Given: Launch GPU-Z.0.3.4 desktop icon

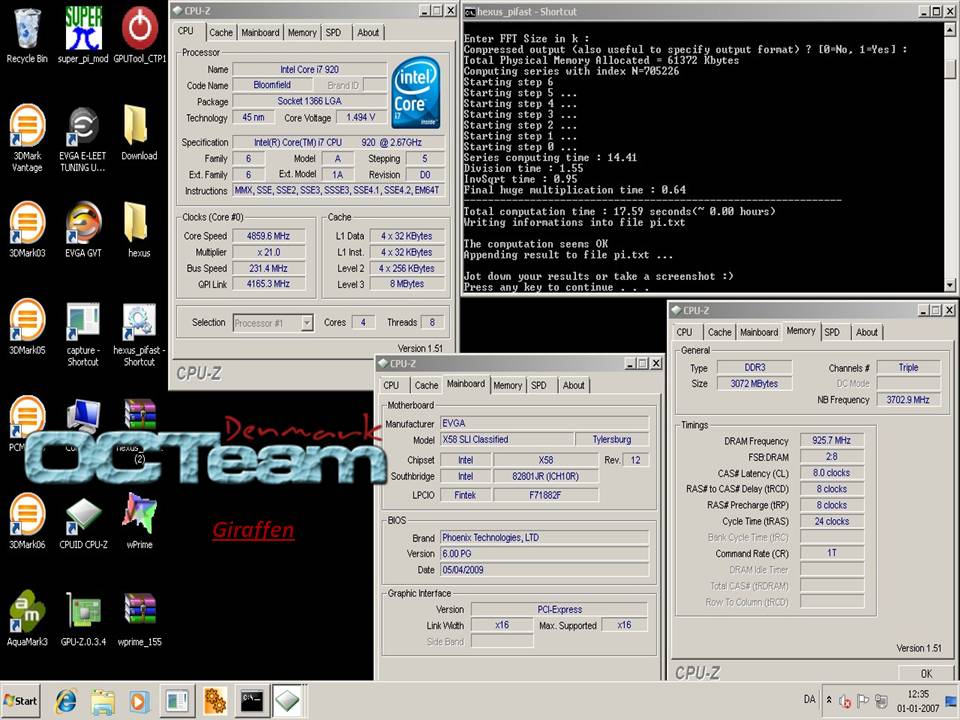Looking at the screenshot, I should [x=83, y=618].
